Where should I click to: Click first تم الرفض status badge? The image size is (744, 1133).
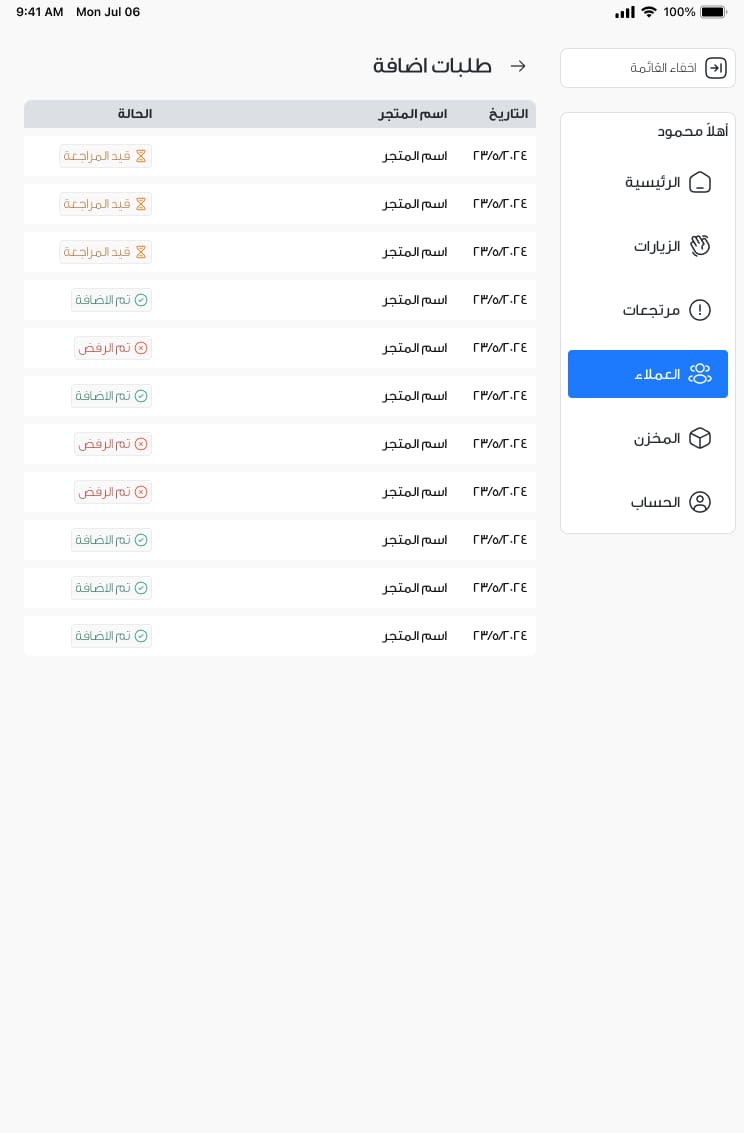tap(113, 348)
